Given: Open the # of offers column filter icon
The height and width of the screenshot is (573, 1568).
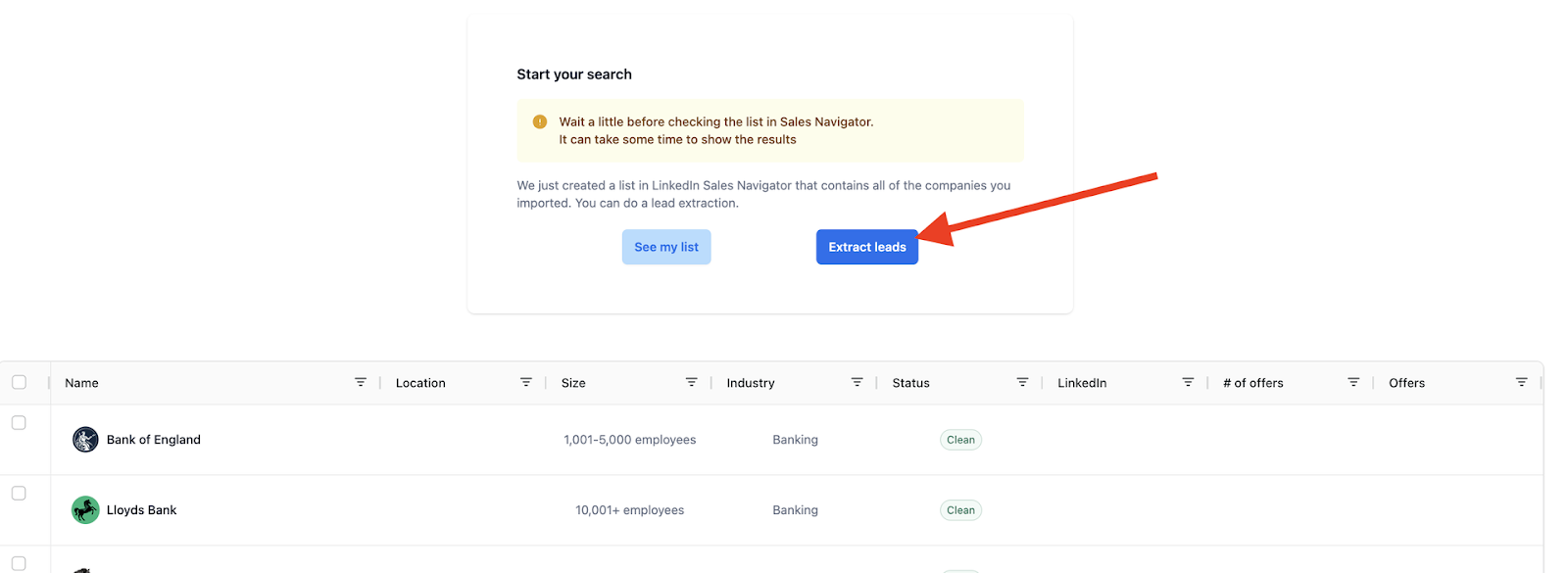Looking at the screenshot, I should tap(1353, 382).
